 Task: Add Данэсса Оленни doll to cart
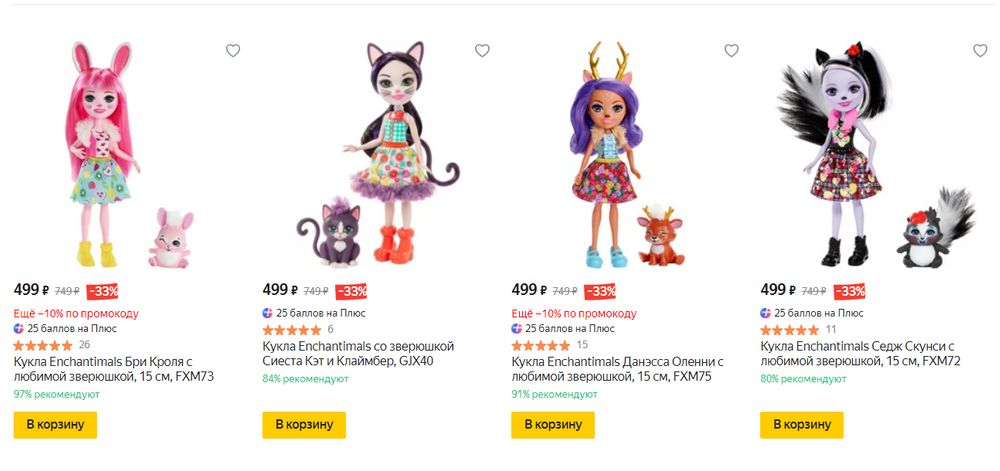point(553,424)
